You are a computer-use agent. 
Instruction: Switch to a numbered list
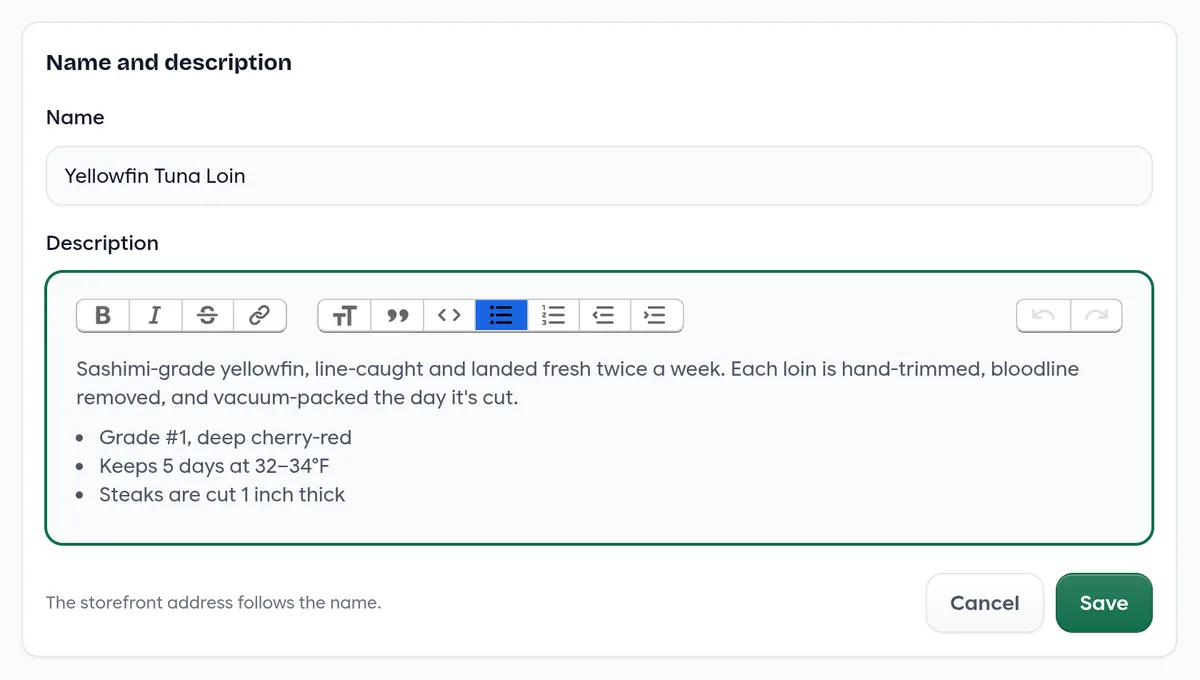(553, 316)
